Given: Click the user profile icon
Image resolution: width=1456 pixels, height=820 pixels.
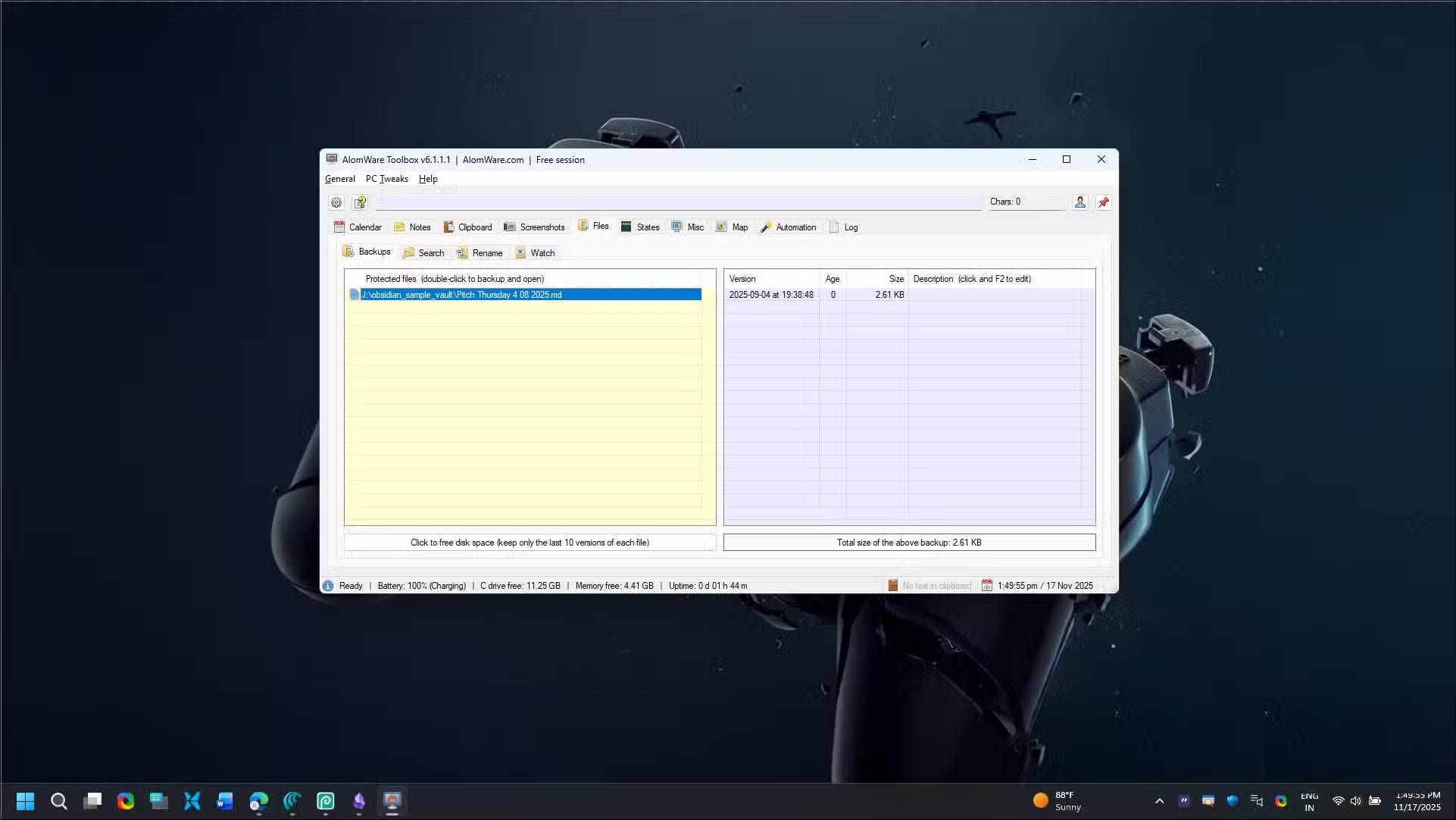Looking at the screenshot, I should [x=1080, y=202].
